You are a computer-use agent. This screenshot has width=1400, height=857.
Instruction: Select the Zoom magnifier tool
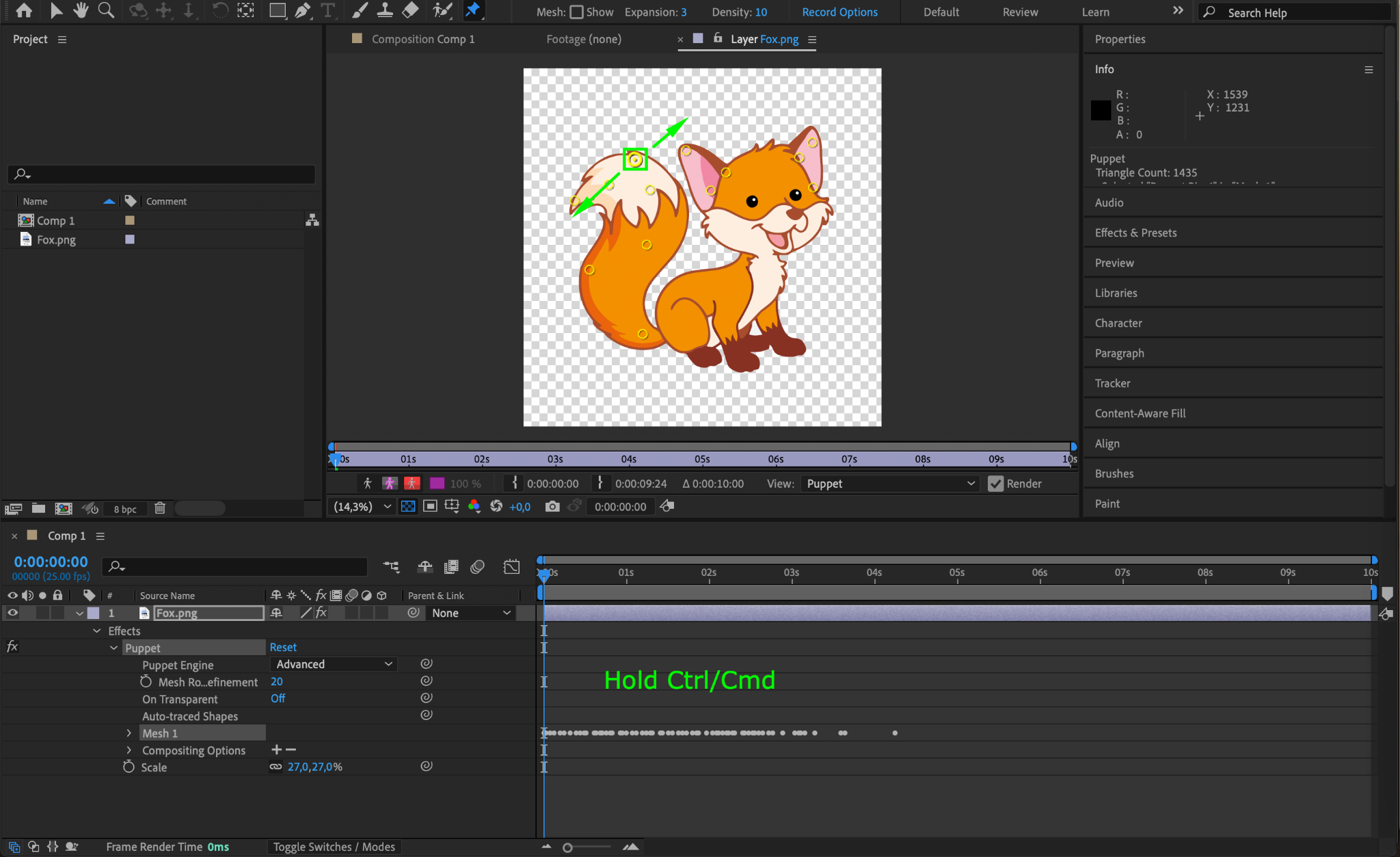(106, 10)
